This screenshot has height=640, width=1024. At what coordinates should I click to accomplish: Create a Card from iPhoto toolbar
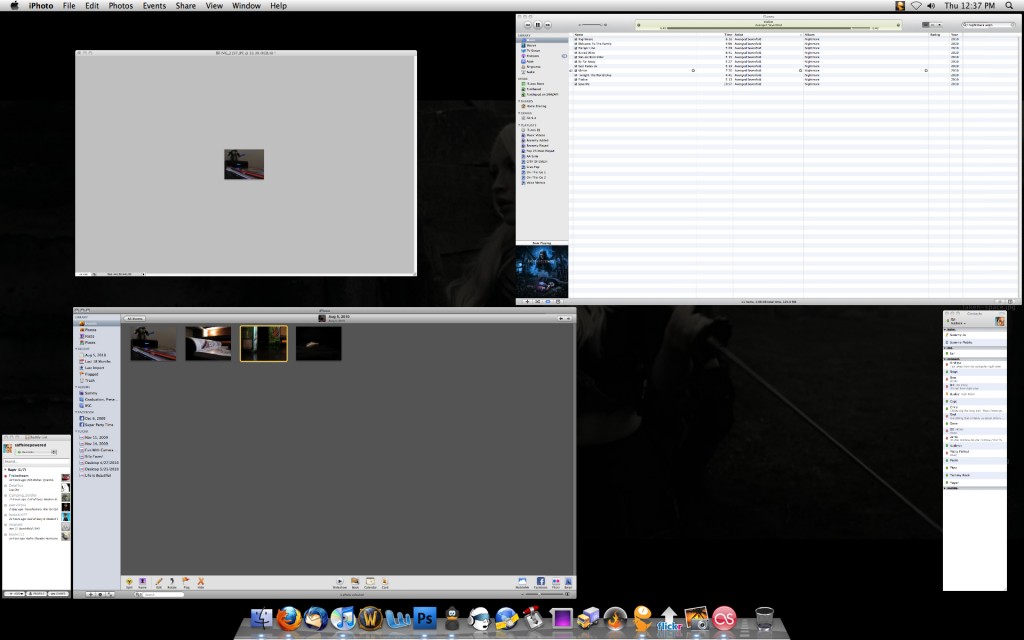tap(385, 582)
